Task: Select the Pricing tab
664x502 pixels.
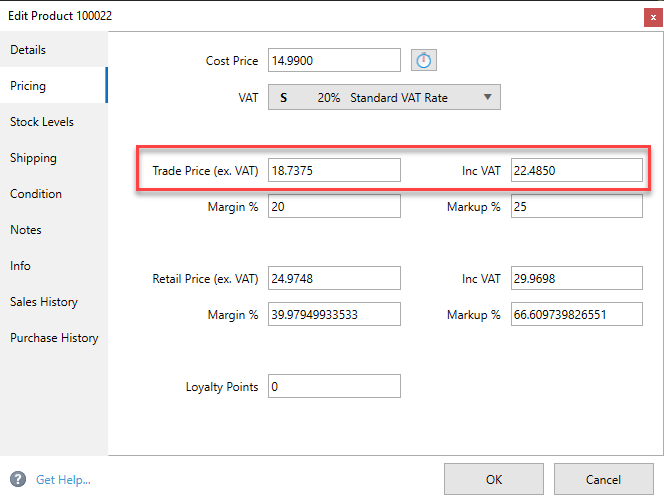Action: pos(28,86)
